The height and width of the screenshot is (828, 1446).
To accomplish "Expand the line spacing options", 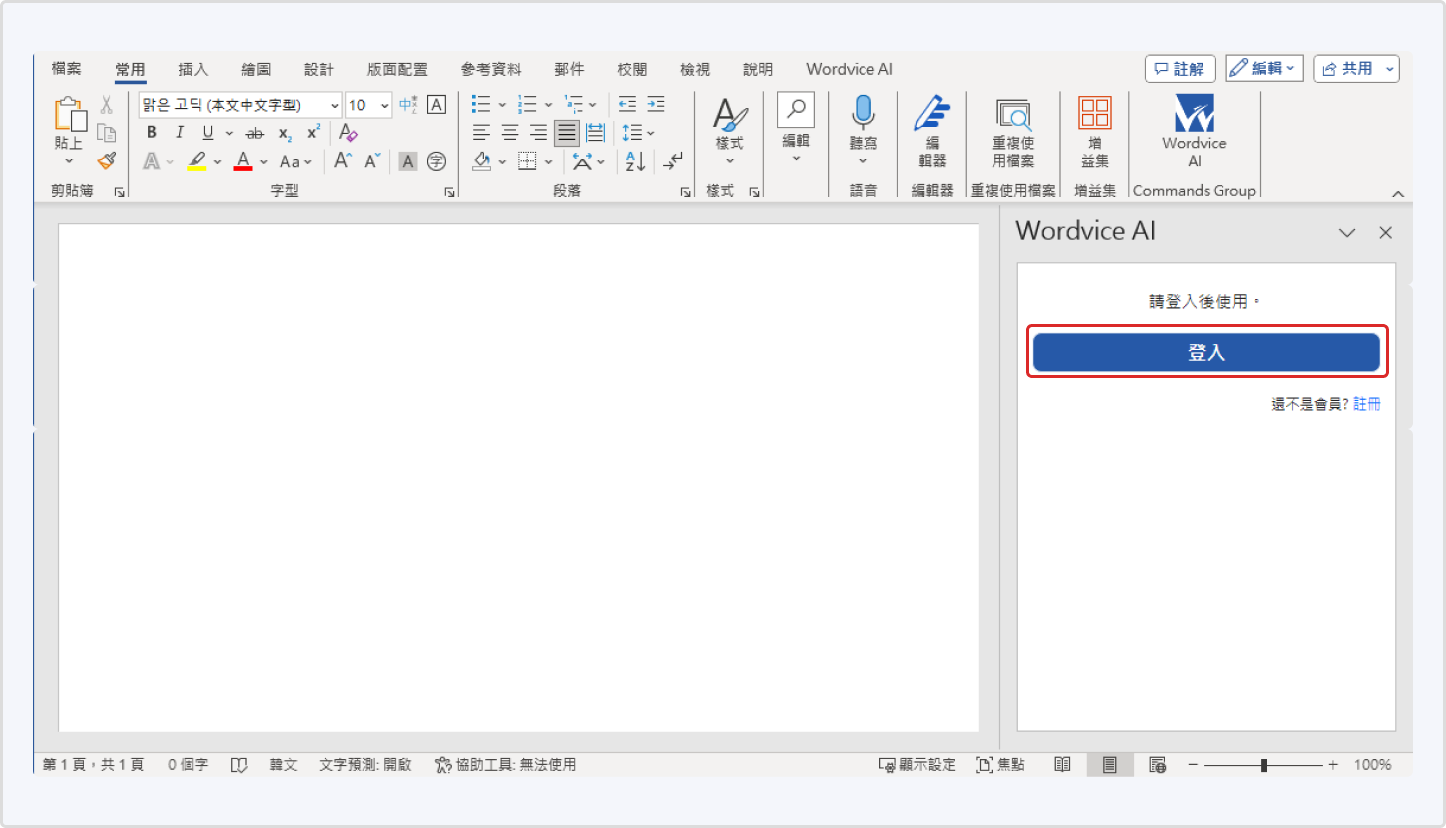I will [651, 132].
